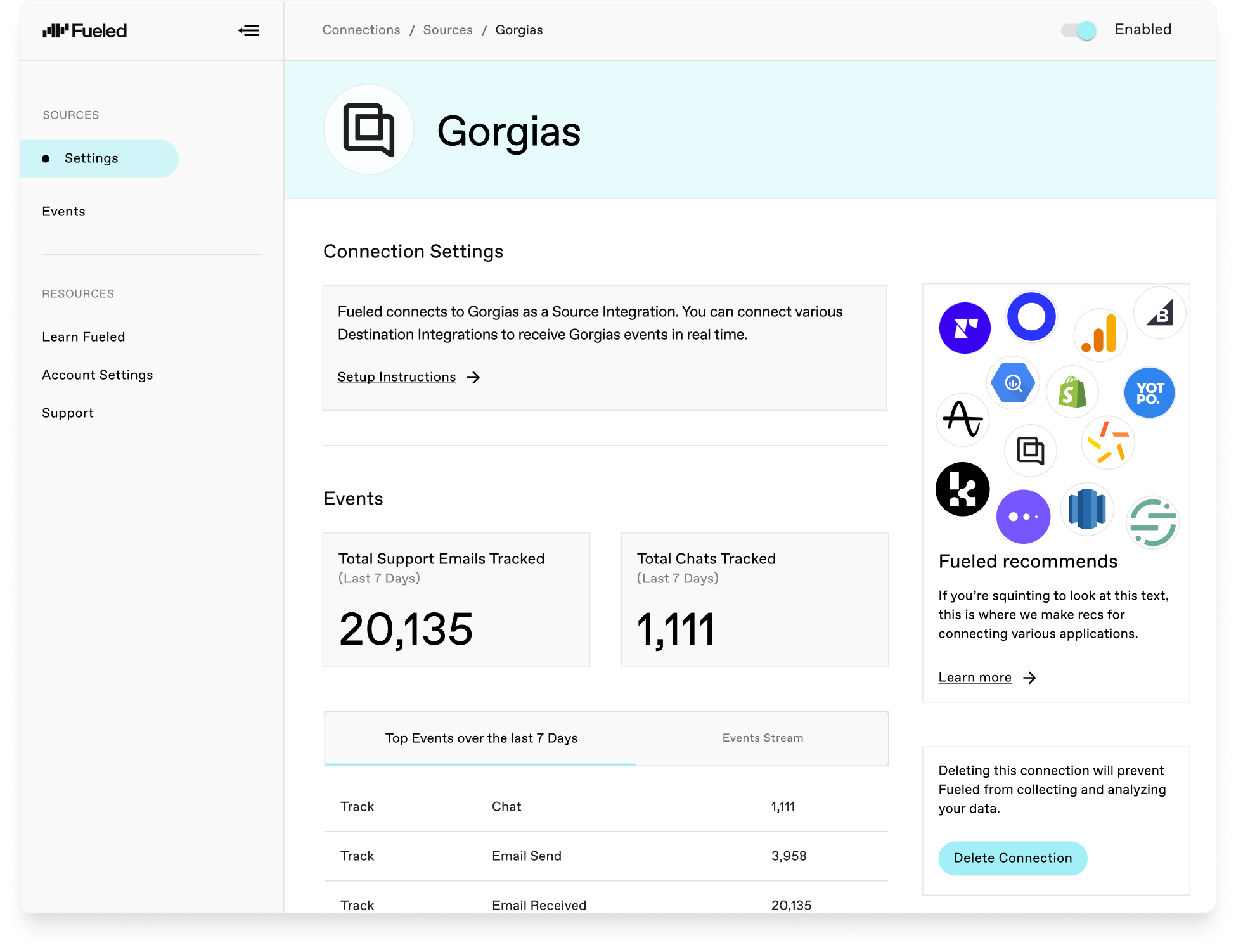
Task: Click the green Segment icon
Action: pos(1152,522)
